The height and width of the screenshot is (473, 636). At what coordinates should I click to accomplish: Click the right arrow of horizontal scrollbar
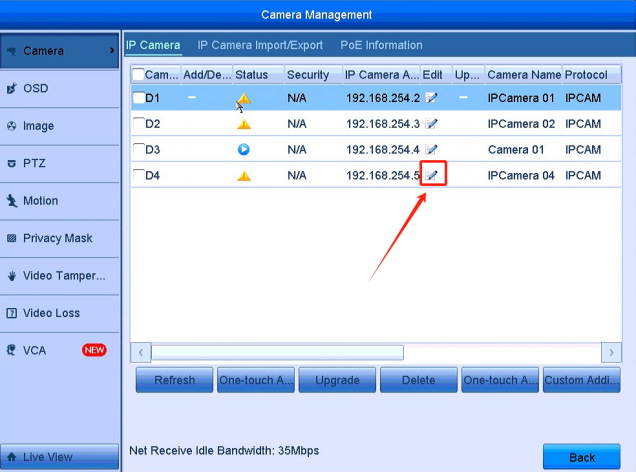(x=611, y=353)
